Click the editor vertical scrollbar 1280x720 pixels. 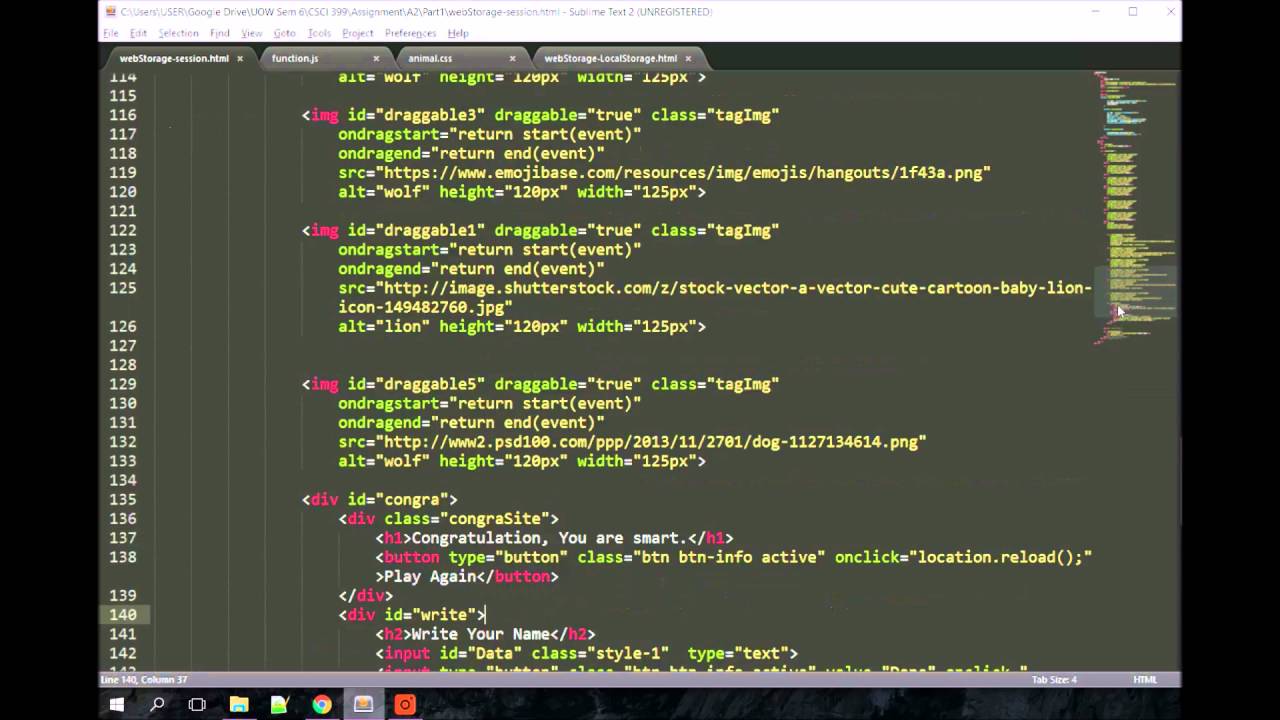click(1180, 480)
